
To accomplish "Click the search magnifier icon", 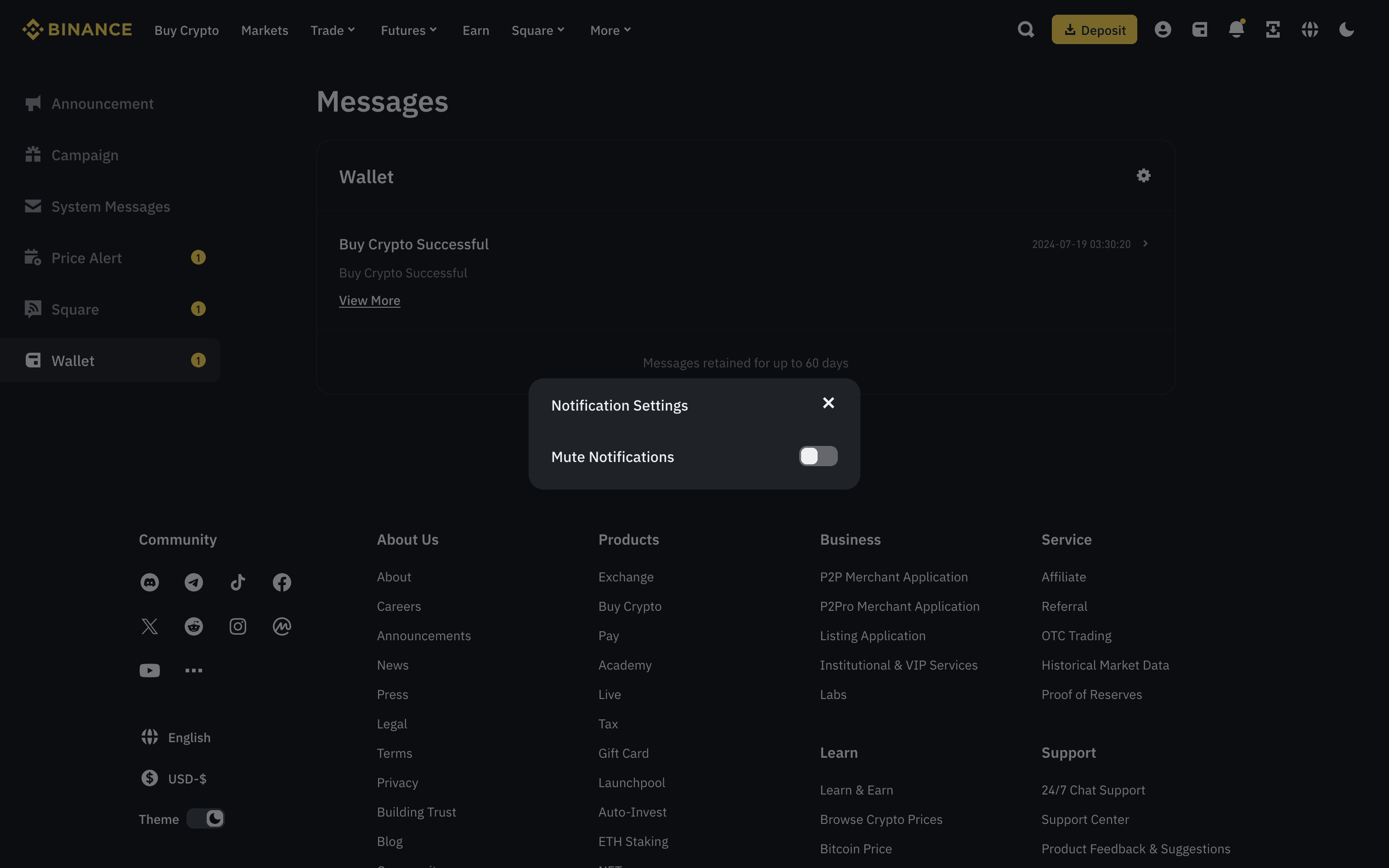I will click(x=1026, y=29).
